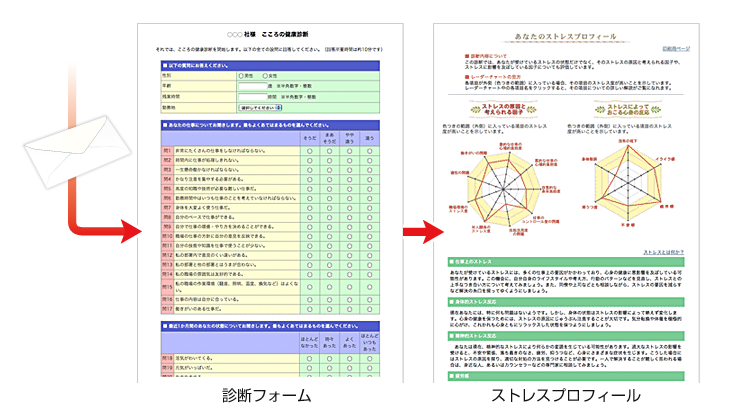Viewport: 740px width, 420px height.
Task: Choose 違う for question 問1
Action: (370, 151)
